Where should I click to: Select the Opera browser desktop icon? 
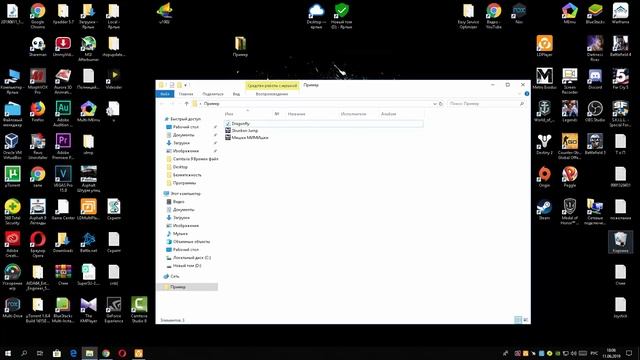[38, 244]
